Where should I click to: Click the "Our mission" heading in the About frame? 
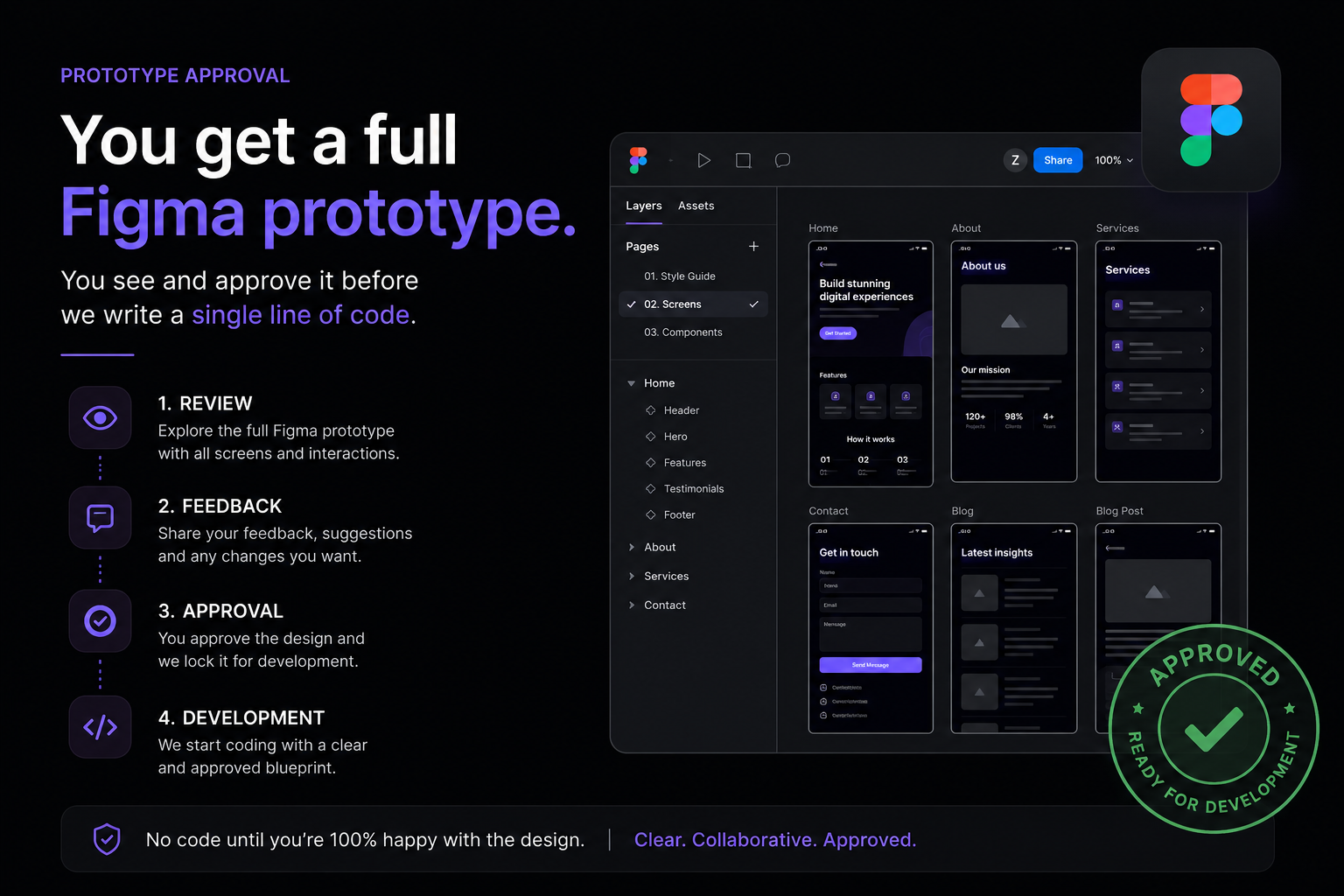[985, 370]
